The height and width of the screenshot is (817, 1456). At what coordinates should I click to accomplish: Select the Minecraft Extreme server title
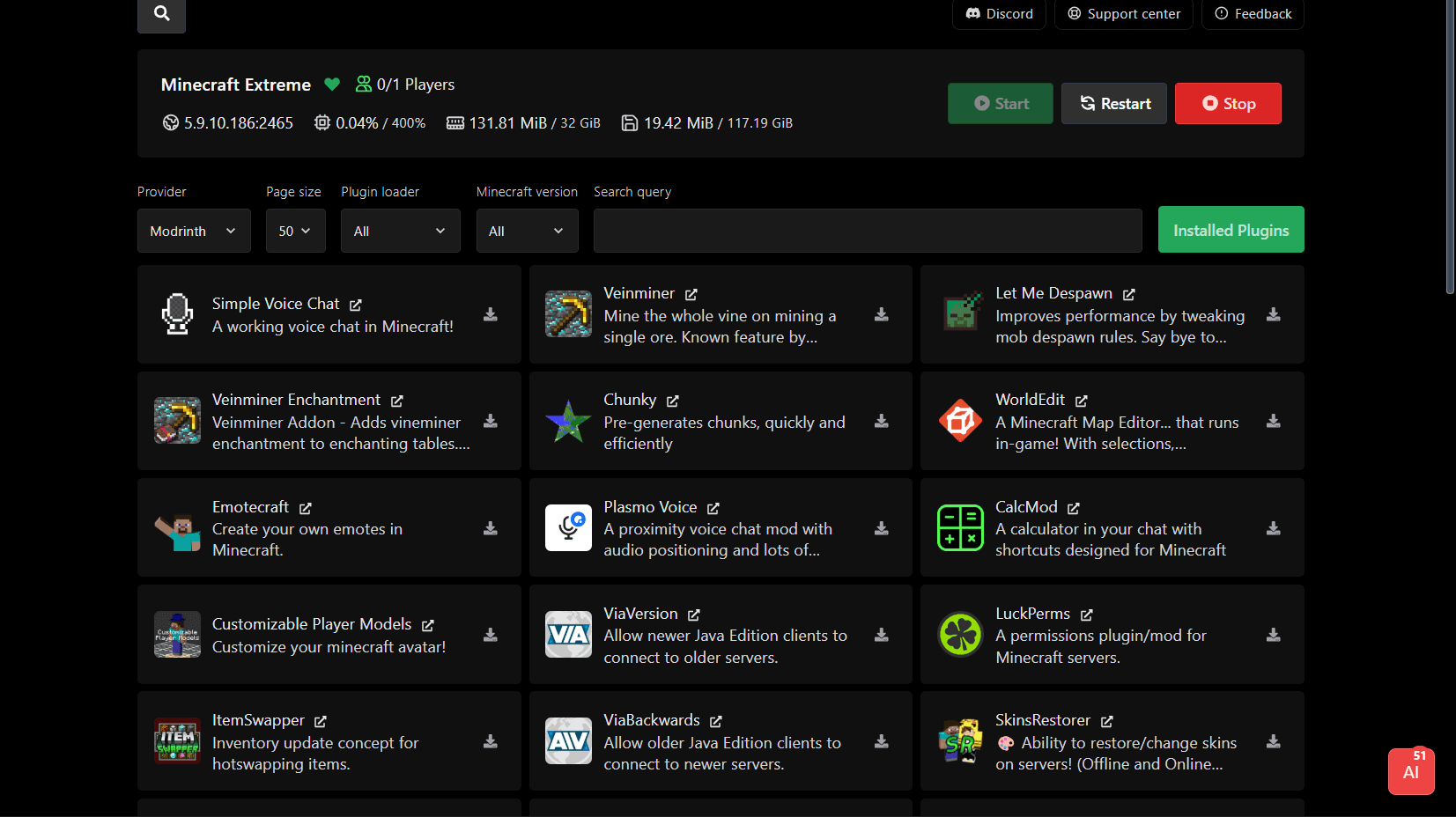click(x=236, y=85)
